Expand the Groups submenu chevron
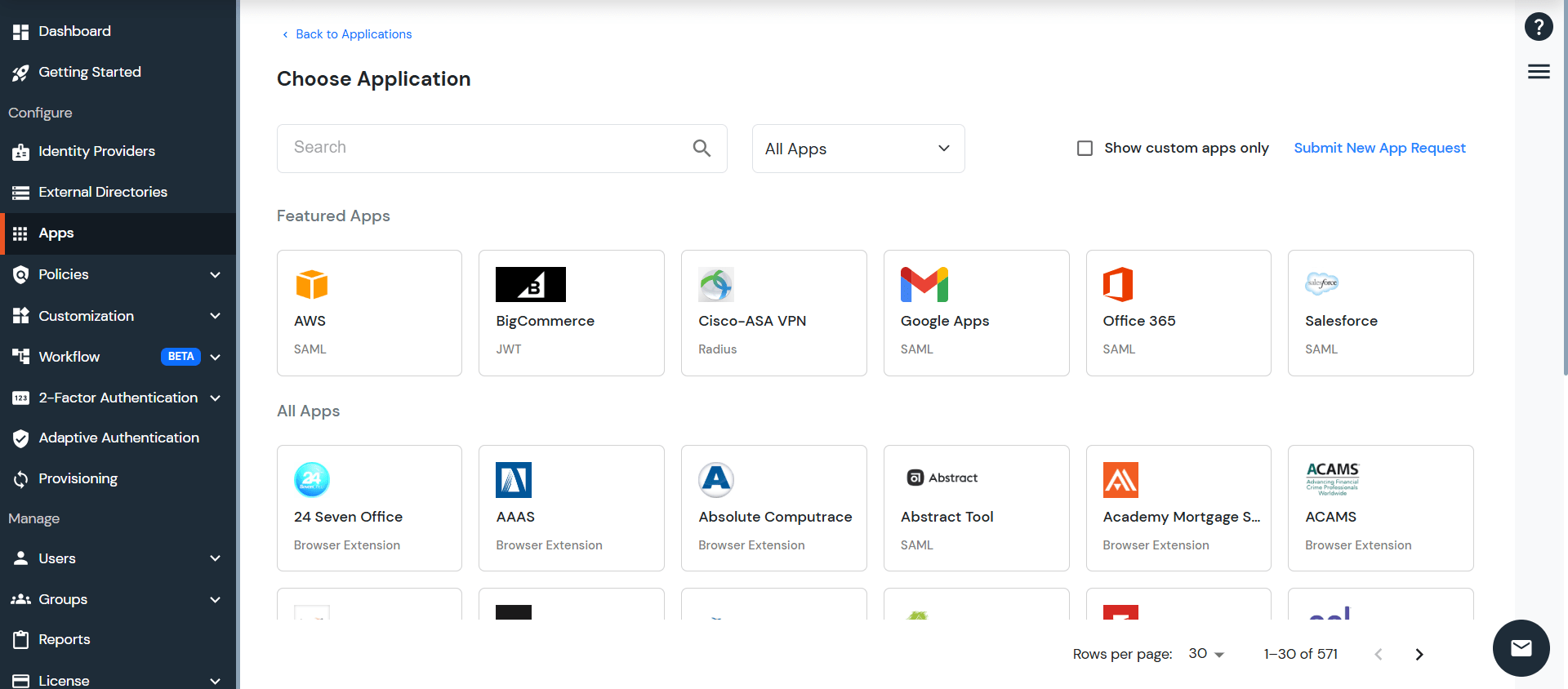1568x689 pixels. pos(216,600)
